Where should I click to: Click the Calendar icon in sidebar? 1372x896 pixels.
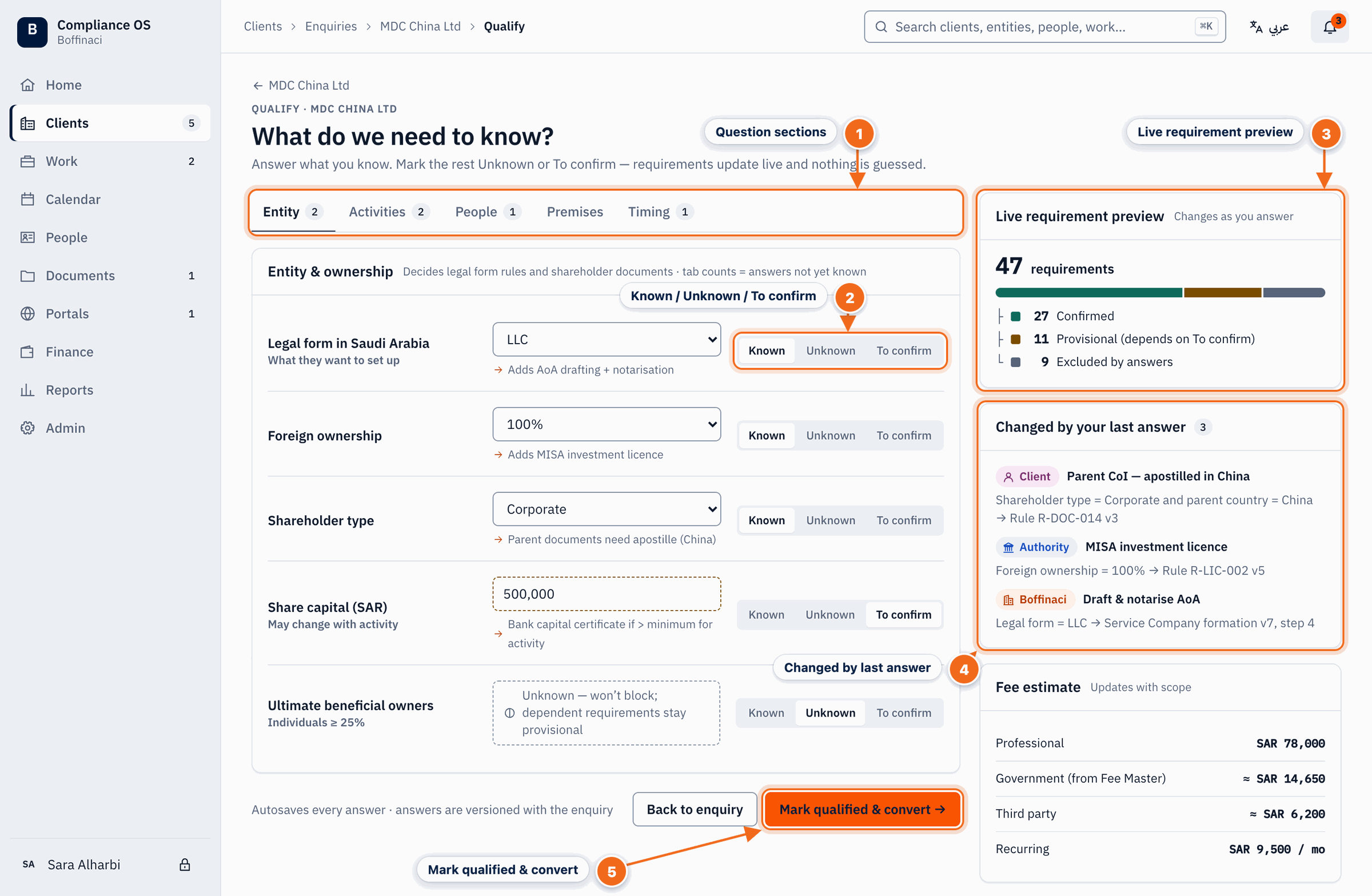coord(27,199)
